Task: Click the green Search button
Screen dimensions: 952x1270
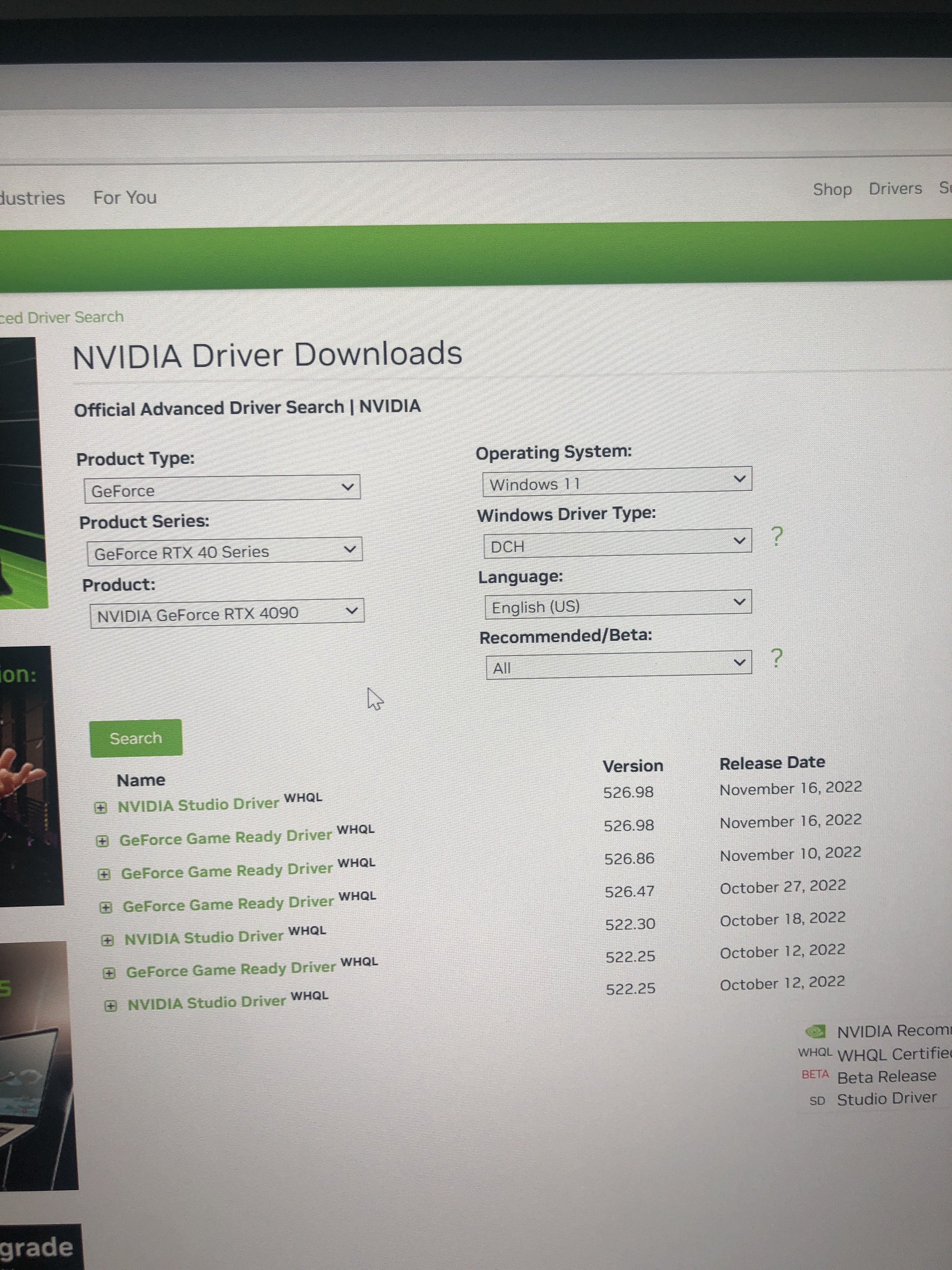Action: pyautogui.click(x=136, y=738)
